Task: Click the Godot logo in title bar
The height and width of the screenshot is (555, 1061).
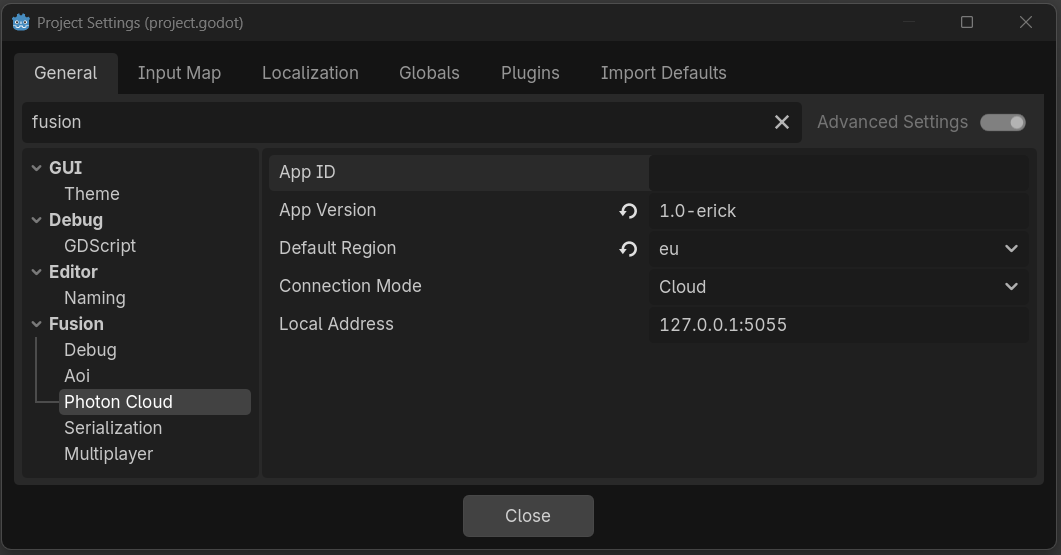Action: pyautogui.click(x=21, y=22)
